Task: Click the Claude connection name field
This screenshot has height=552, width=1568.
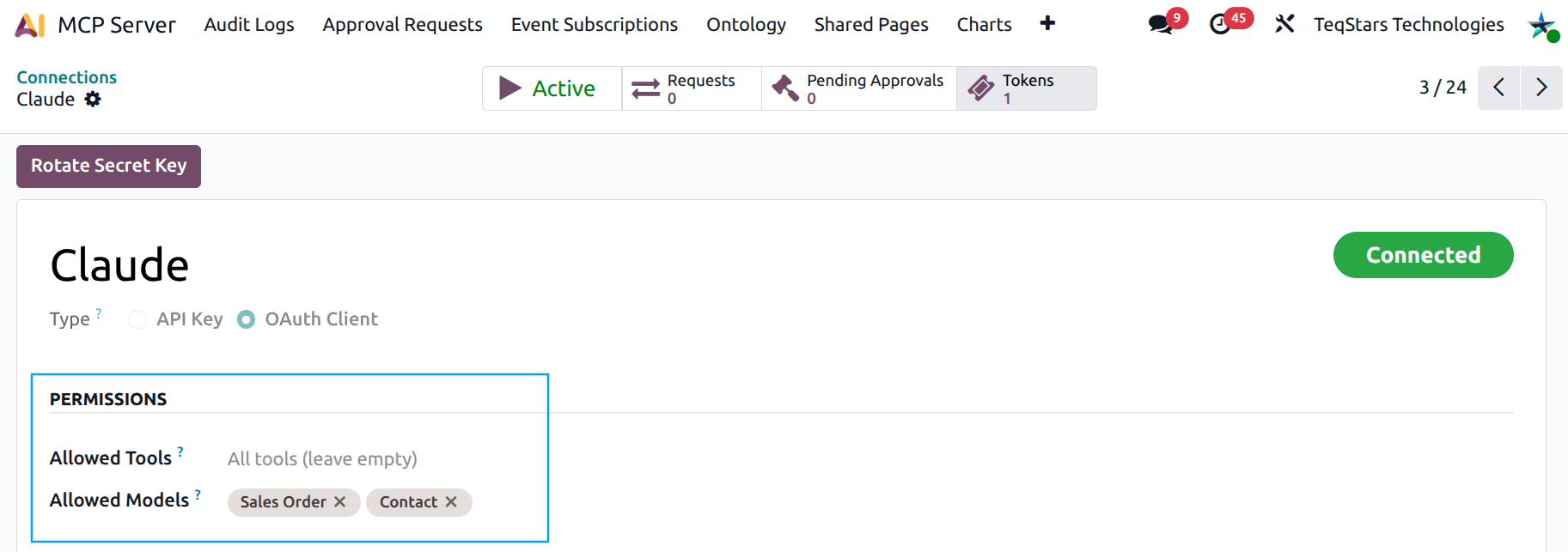Action: pos(119,265)
